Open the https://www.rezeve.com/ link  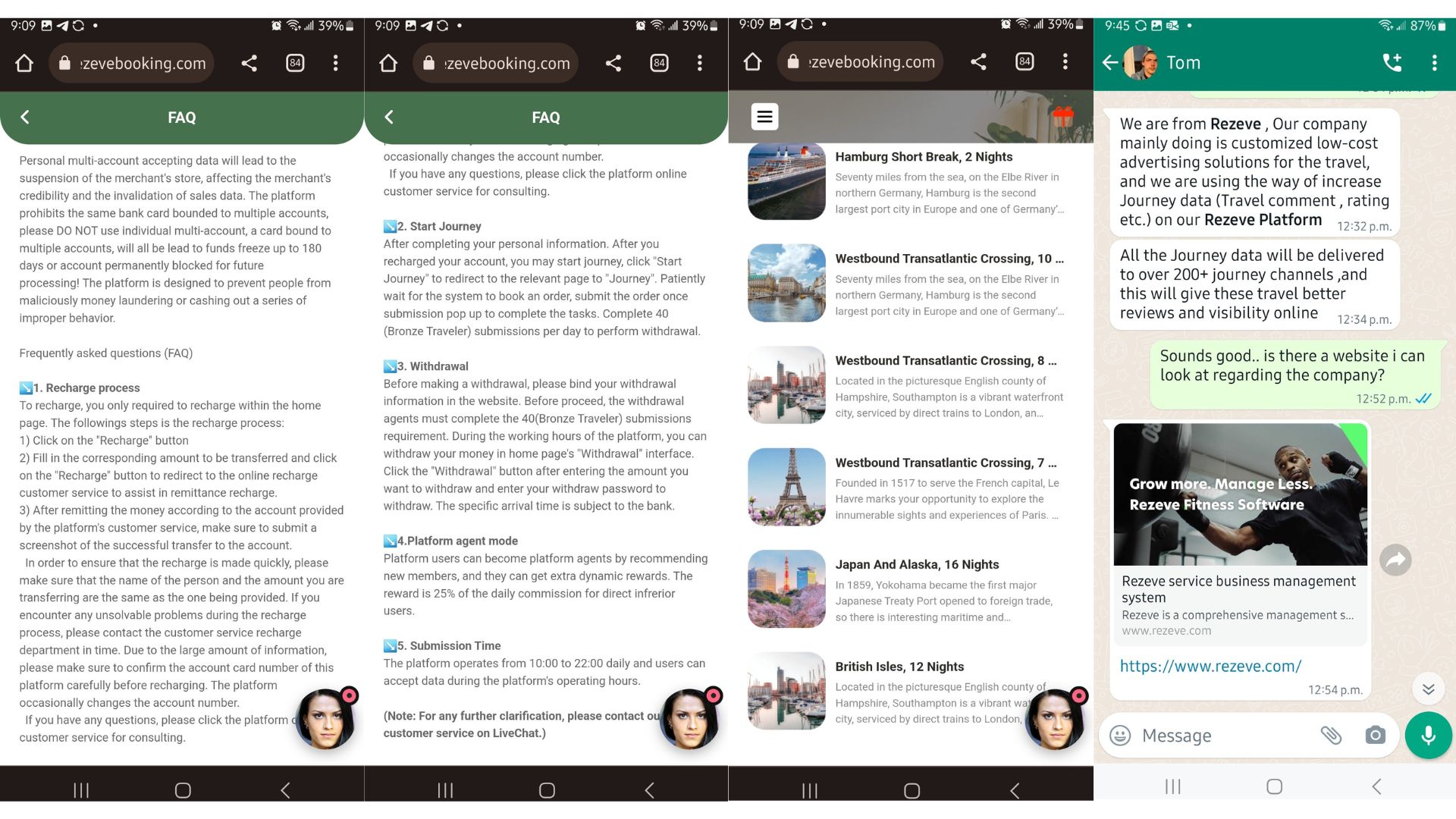point(1210,666)
